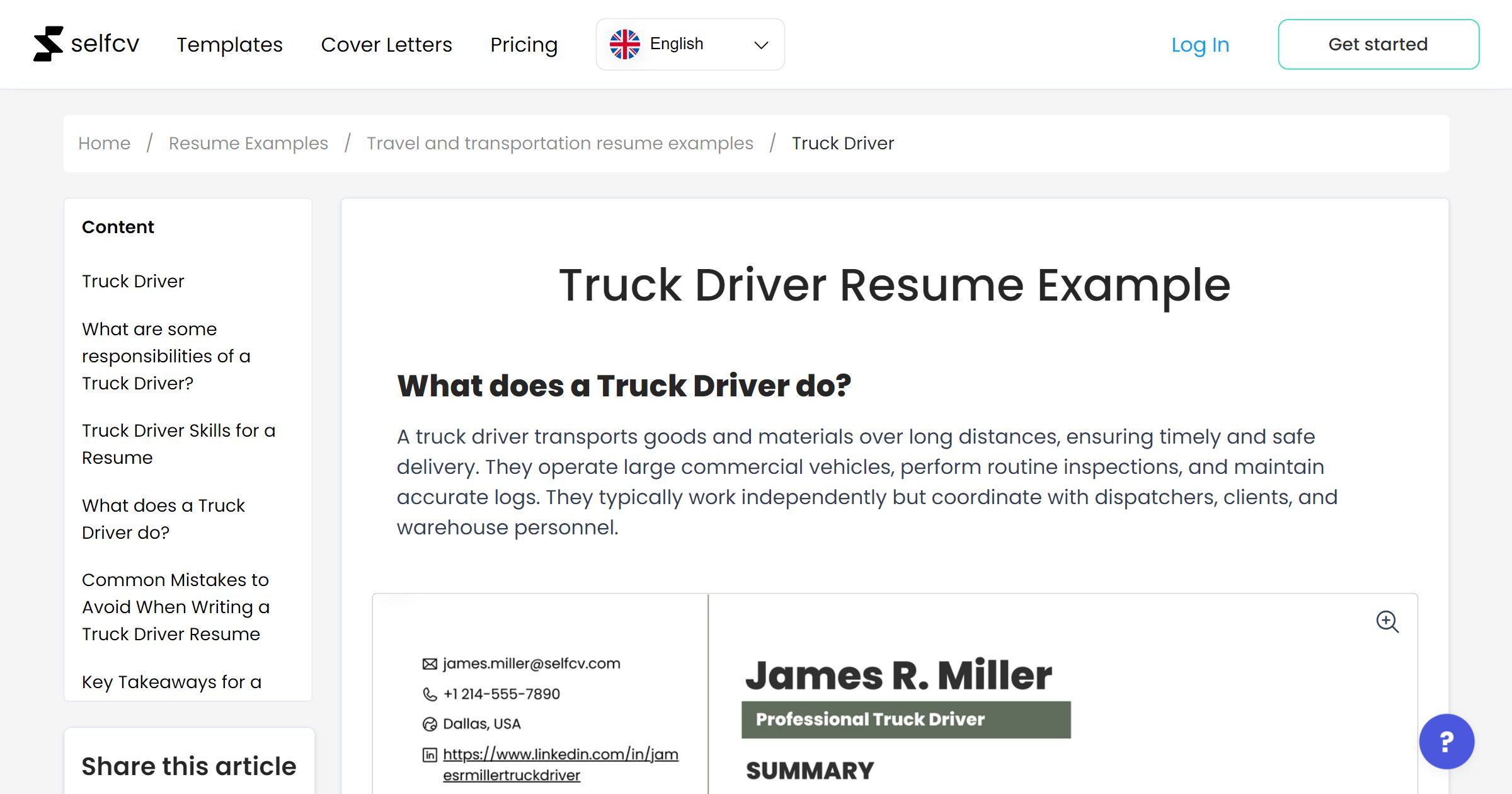Click the Truck Driver Resume Example title

click(x=895, y=285)
